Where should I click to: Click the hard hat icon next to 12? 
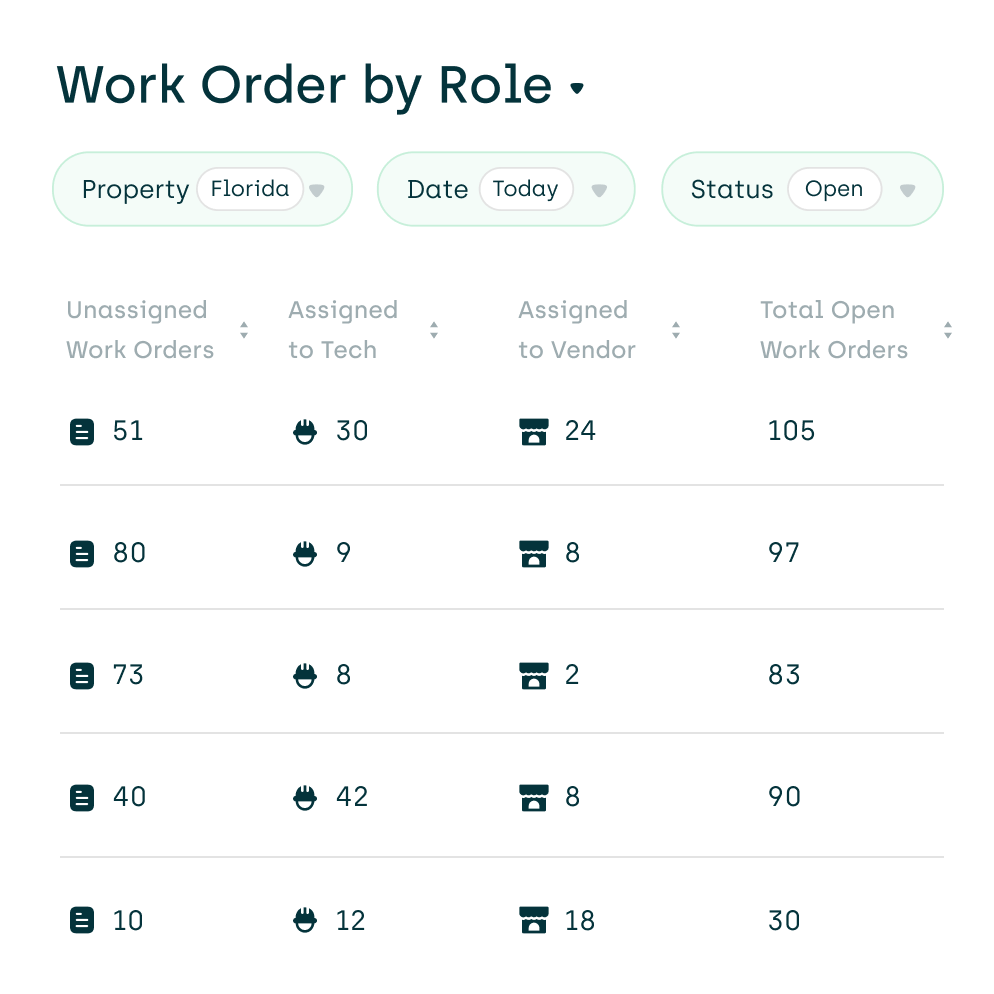[305, 920]
